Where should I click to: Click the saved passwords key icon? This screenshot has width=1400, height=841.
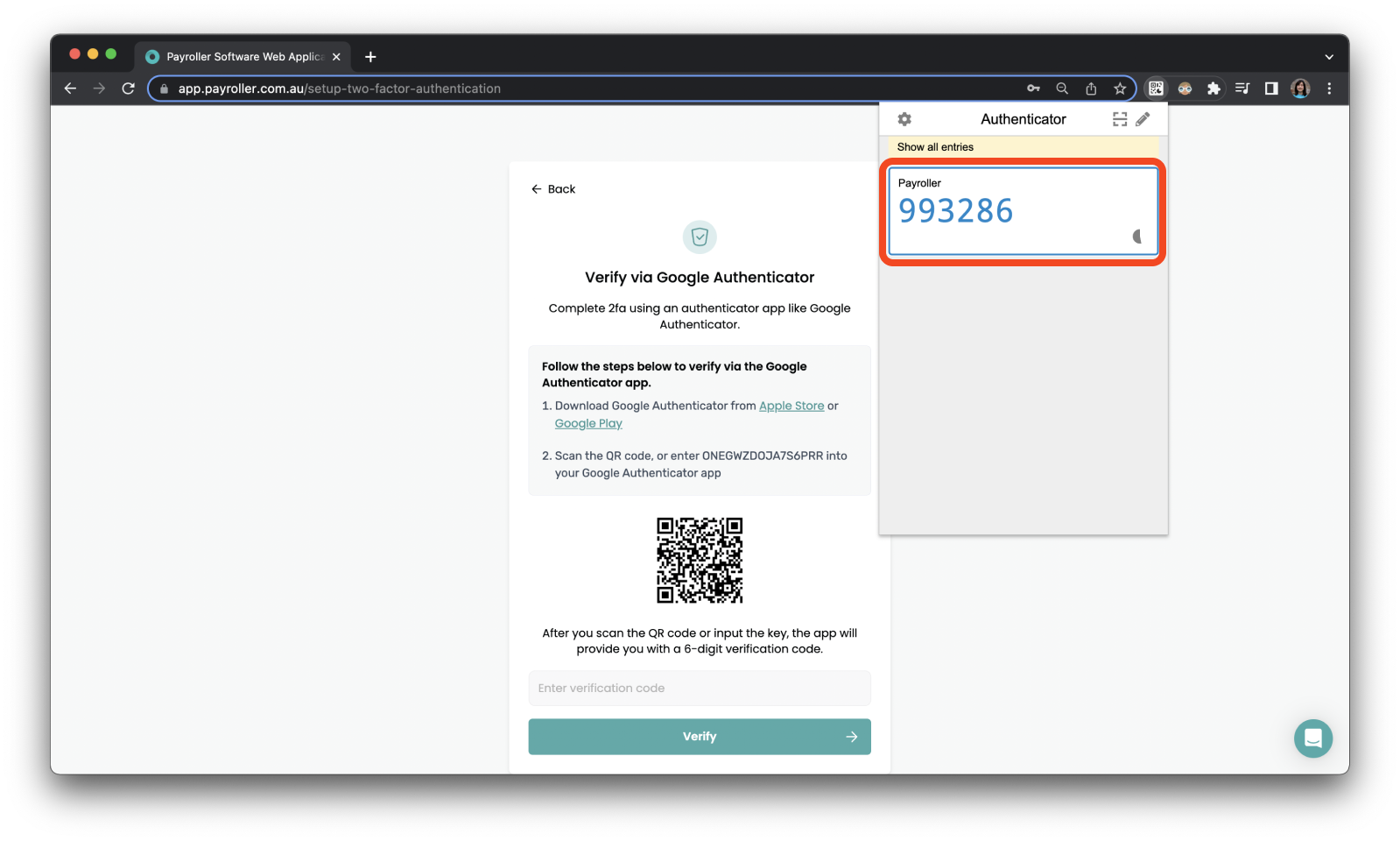pos(1033,88)
